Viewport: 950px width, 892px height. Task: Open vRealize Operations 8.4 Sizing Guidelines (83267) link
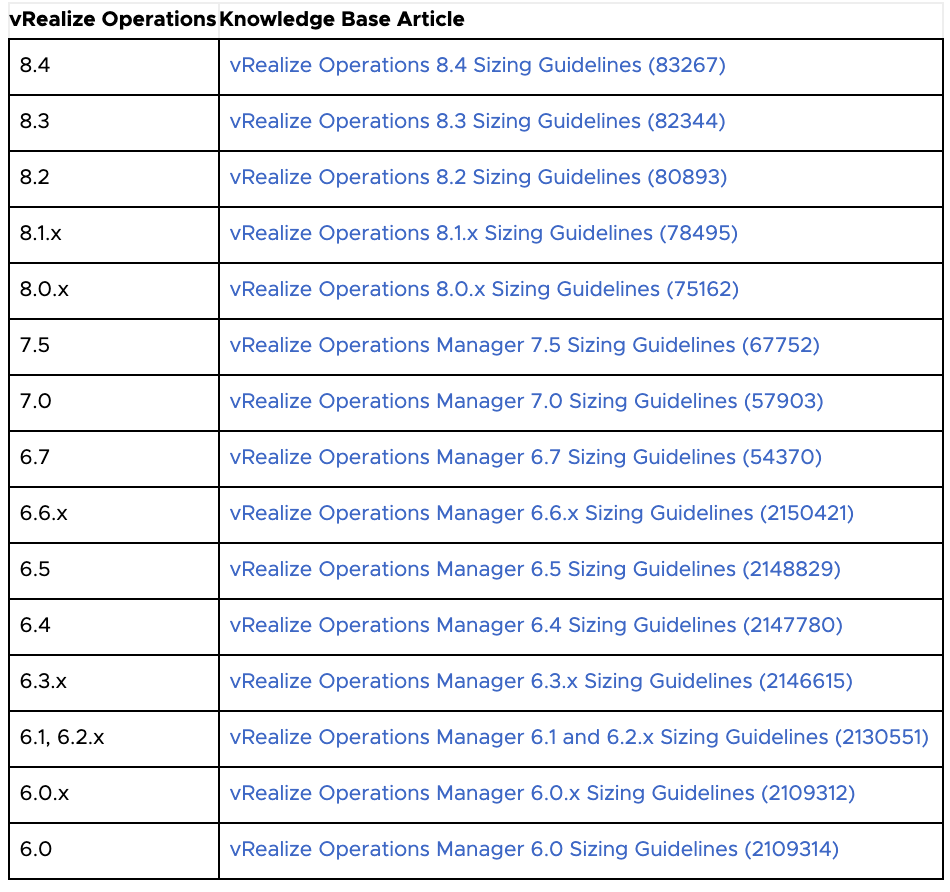pos(477,65)
